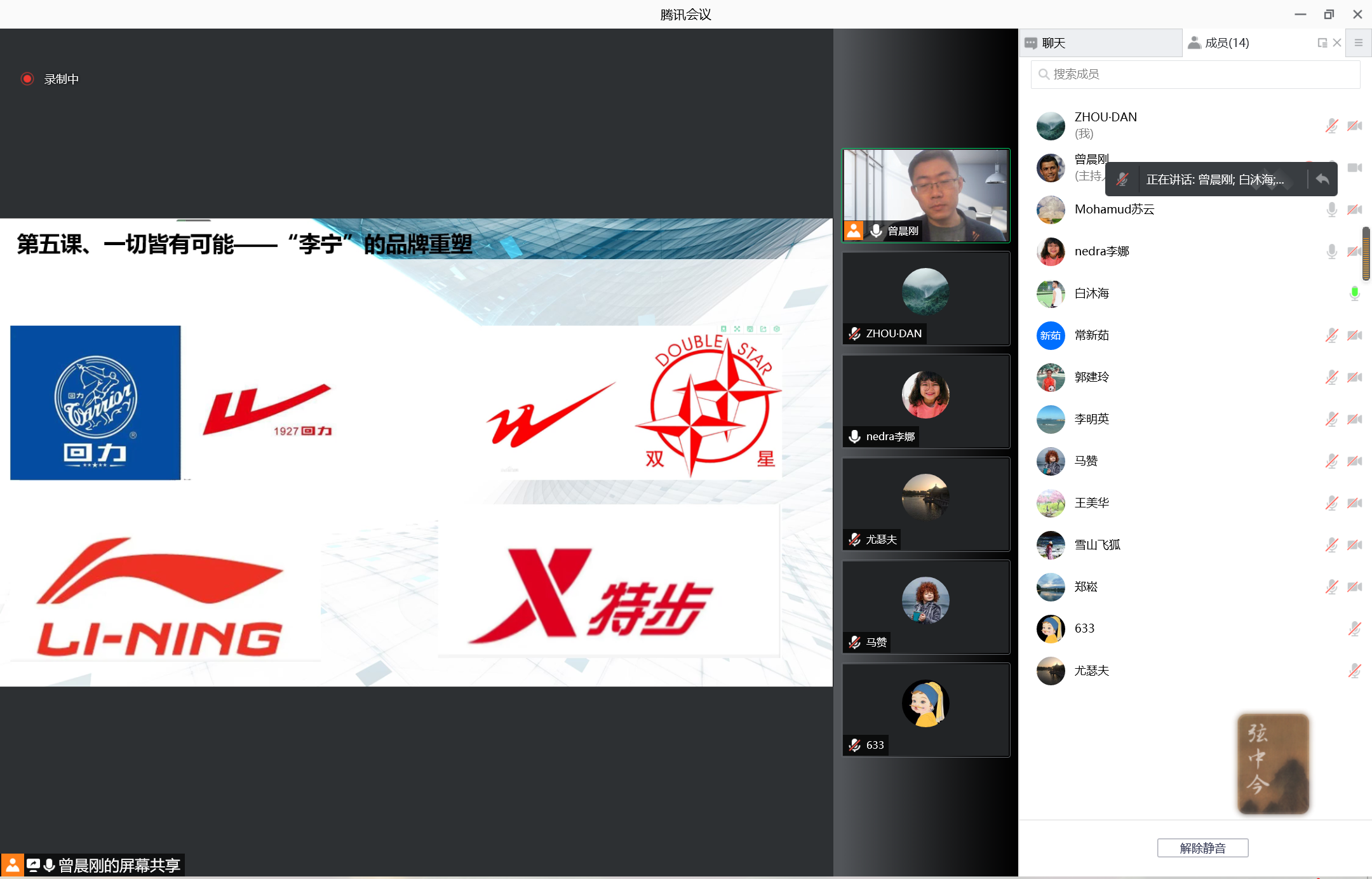Select member row 王美华
The width and height of the screenshot is (1372, 879).
pos(1196,503)
